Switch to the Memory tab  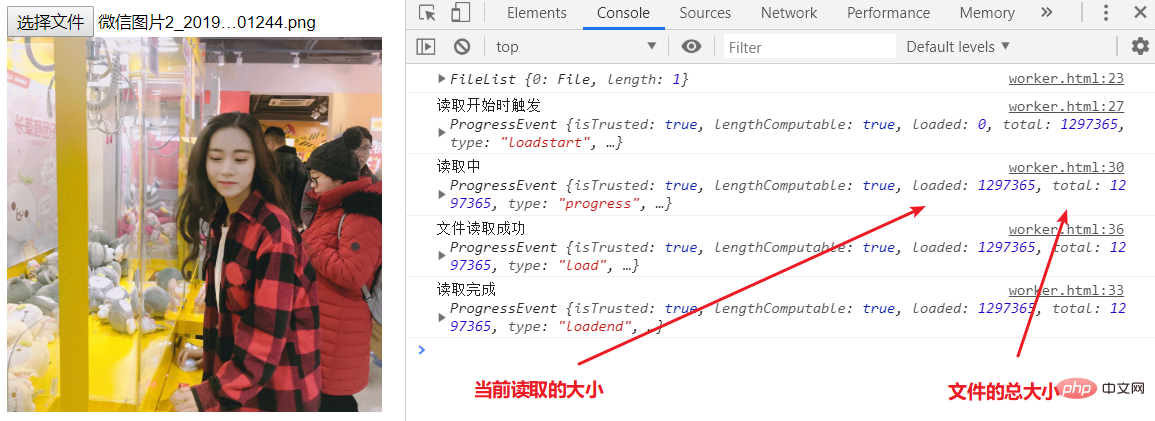(986, 13)
